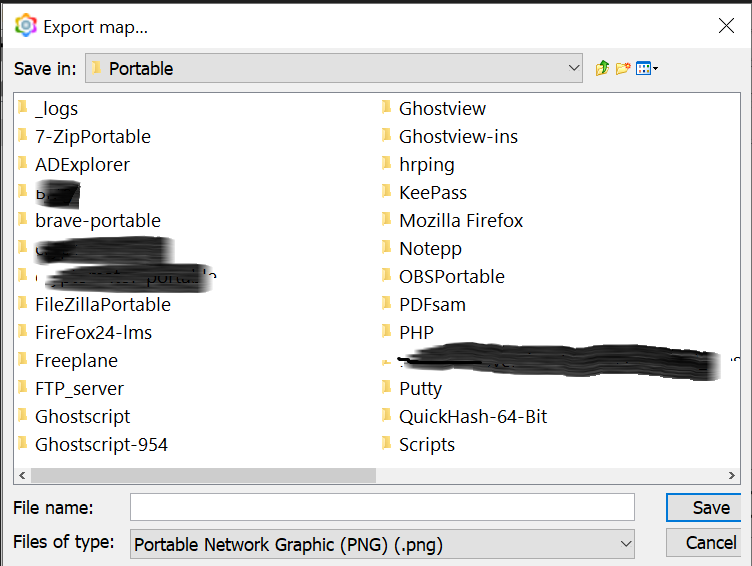The width and height of the screenshot is (752, 566).
Task: Select the Scripts folder
Action: [427, 445]
